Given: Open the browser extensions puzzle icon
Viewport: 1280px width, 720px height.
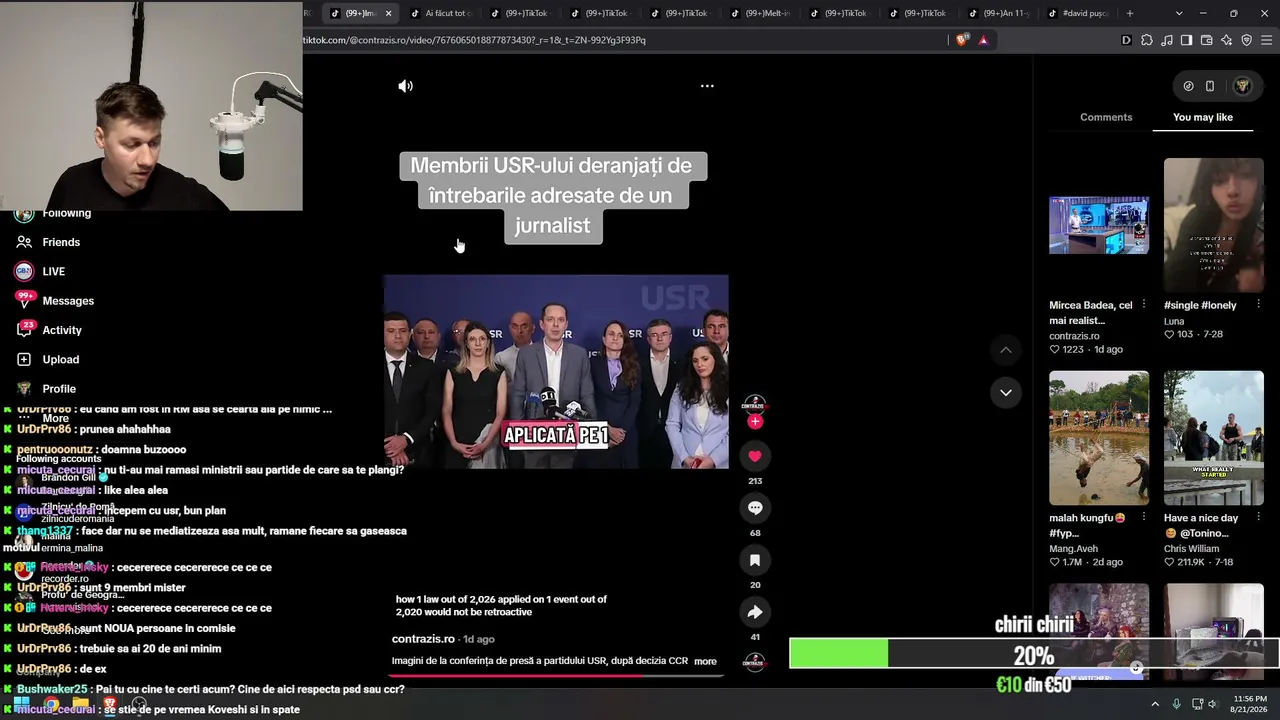Looking at the screenshot, I should [1146, 40].
